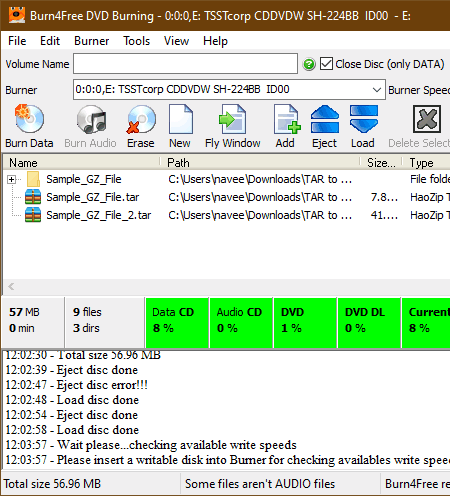This screenshot has height=496, width=450.
Task: Open the Burner drive dropdown
Action: pyautogui.click(x=377, y=90)
